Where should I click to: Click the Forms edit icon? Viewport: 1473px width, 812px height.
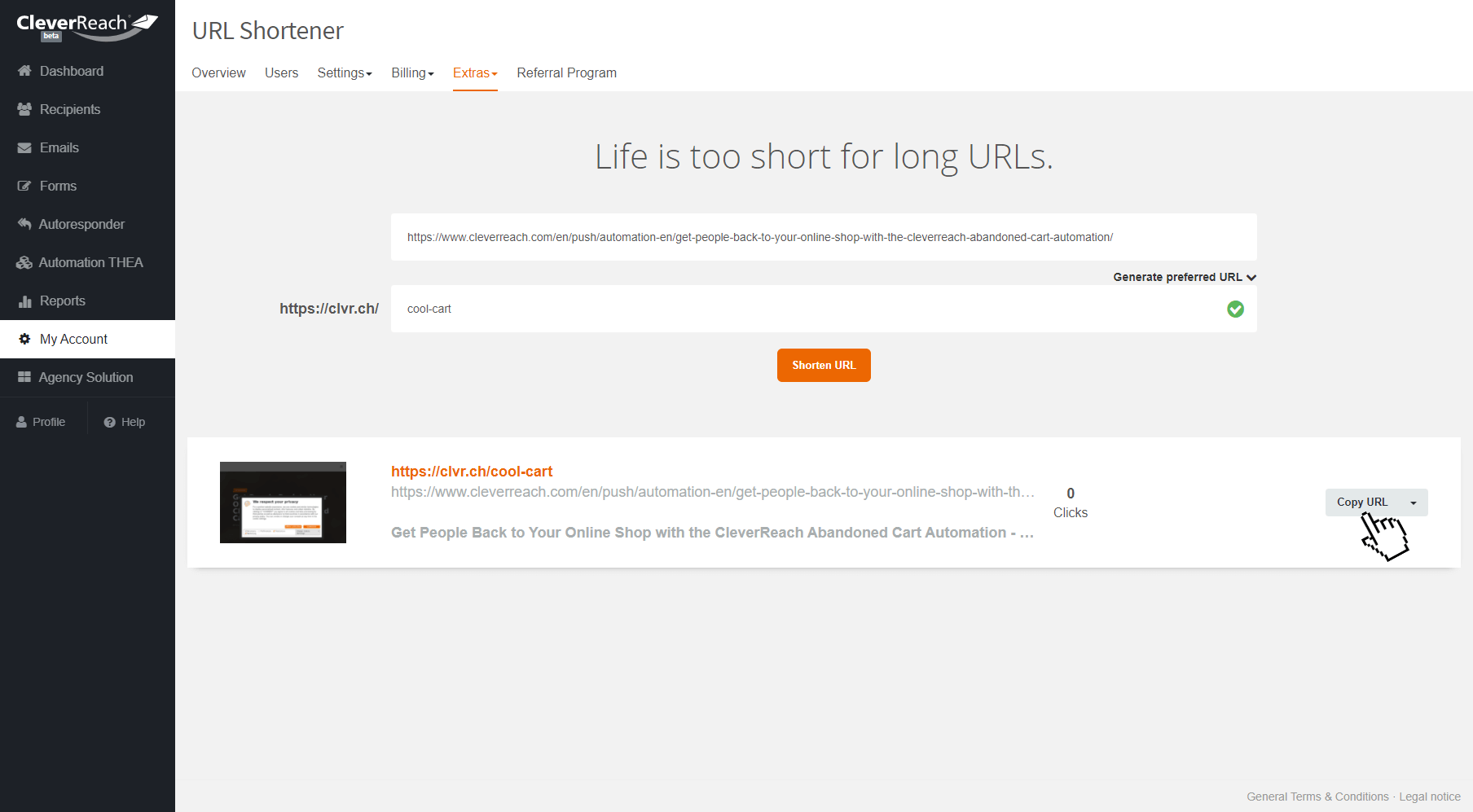tap(24, 186)
